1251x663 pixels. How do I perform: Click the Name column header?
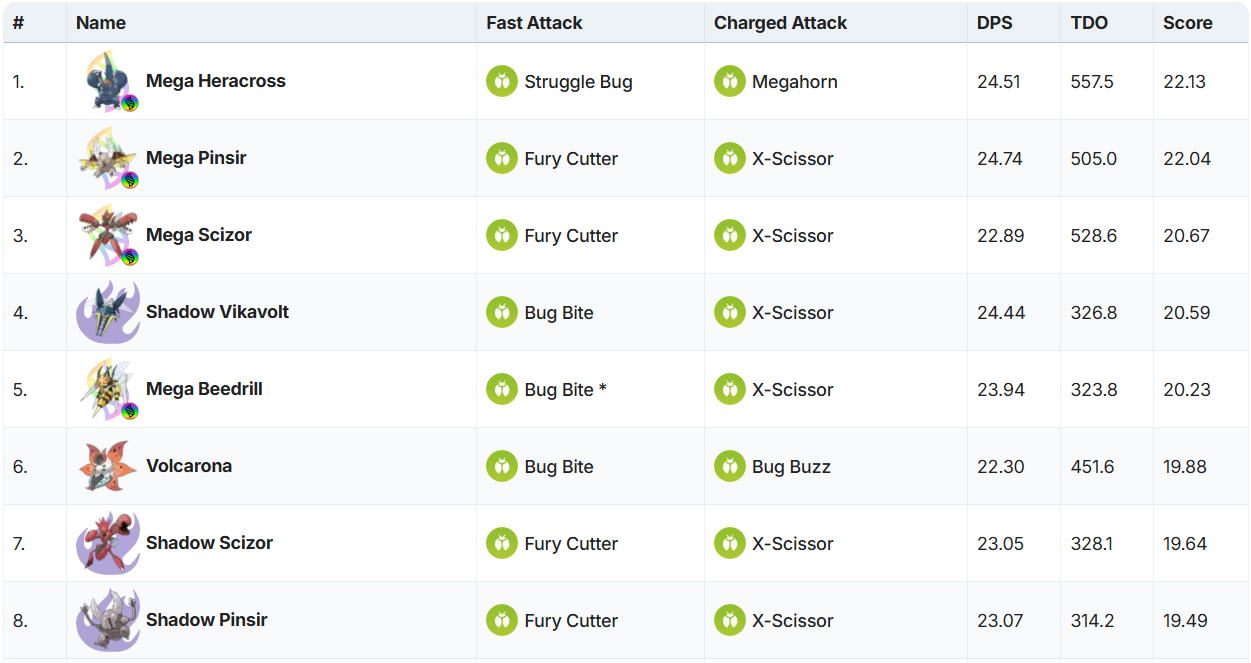pyautogui.click(x=101, y=23)
